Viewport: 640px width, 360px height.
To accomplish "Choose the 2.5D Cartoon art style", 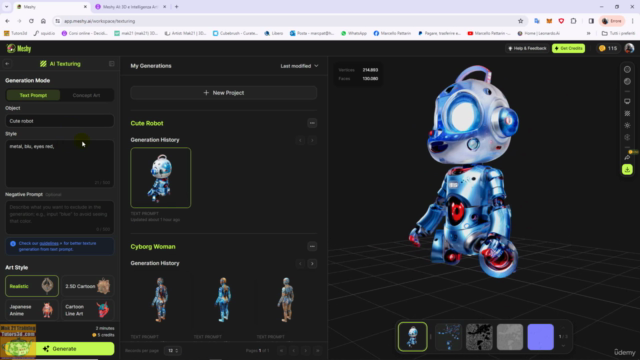I will coord(87,286).
